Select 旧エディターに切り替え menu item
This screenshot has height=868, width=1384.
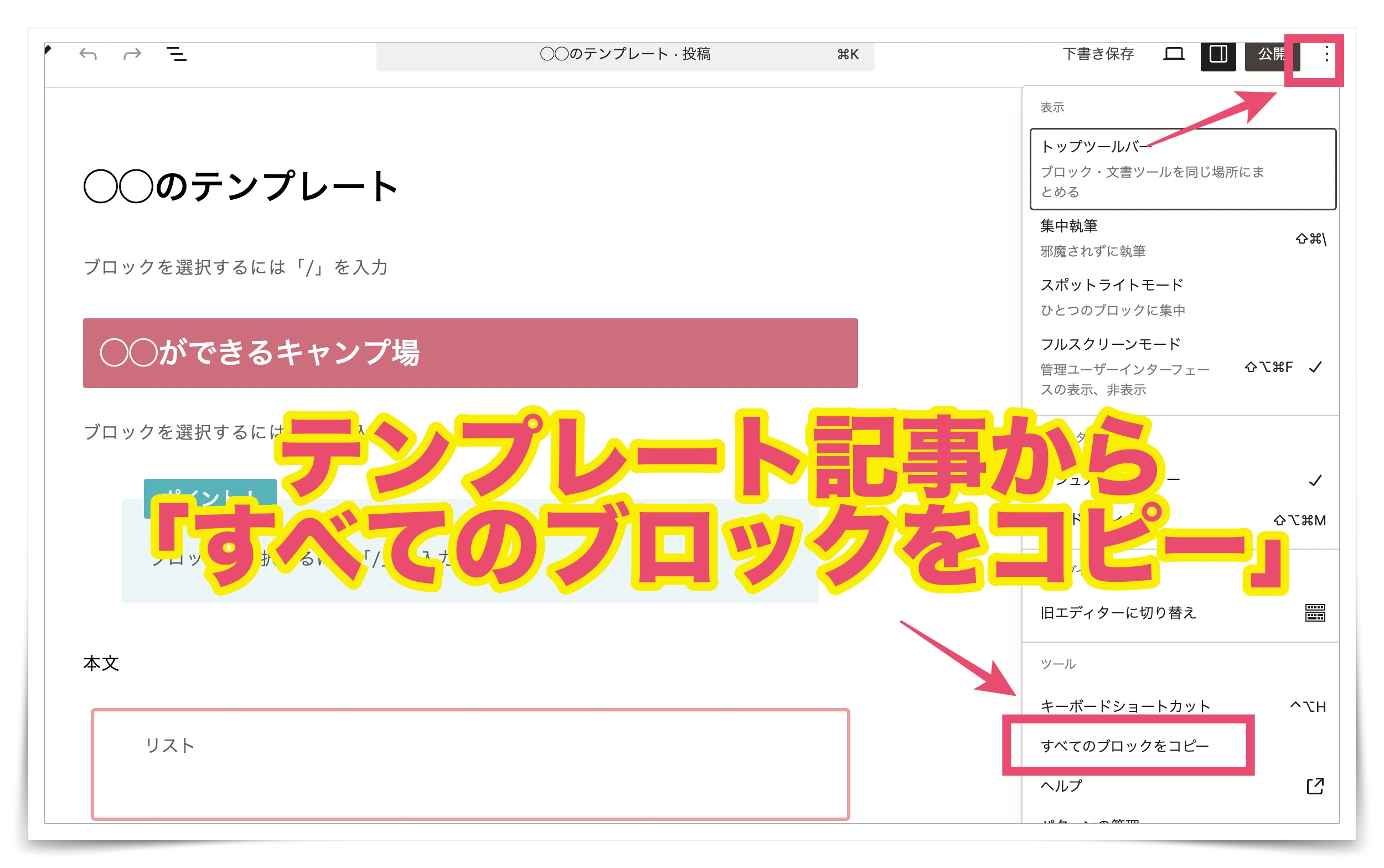point(1182,613)
